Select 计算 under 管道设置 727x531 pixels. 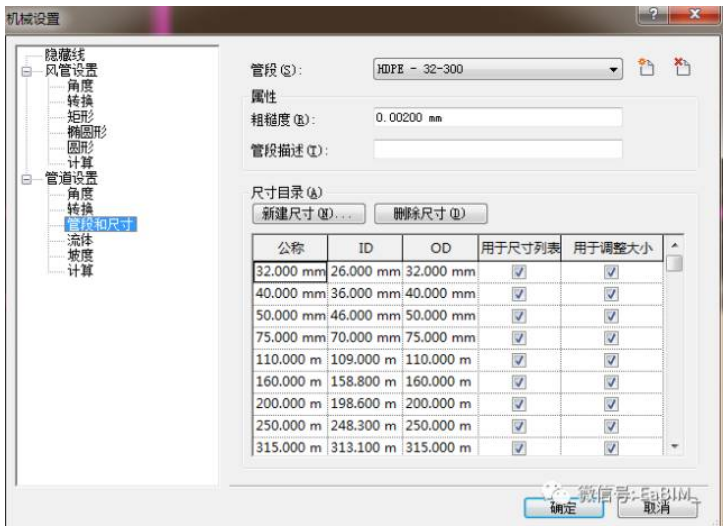80,270
